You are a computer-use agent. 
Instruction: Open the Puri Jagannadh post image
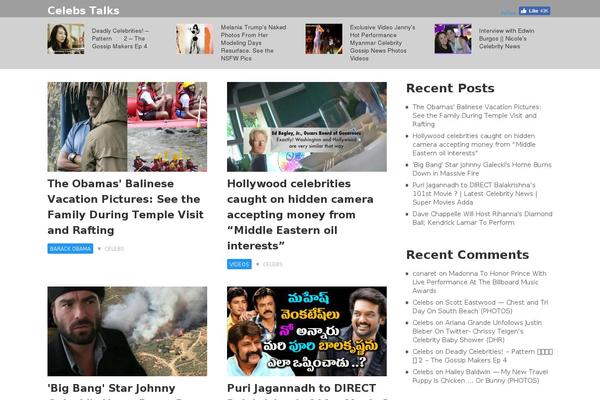pyautogui.click(x=307, y=331)
